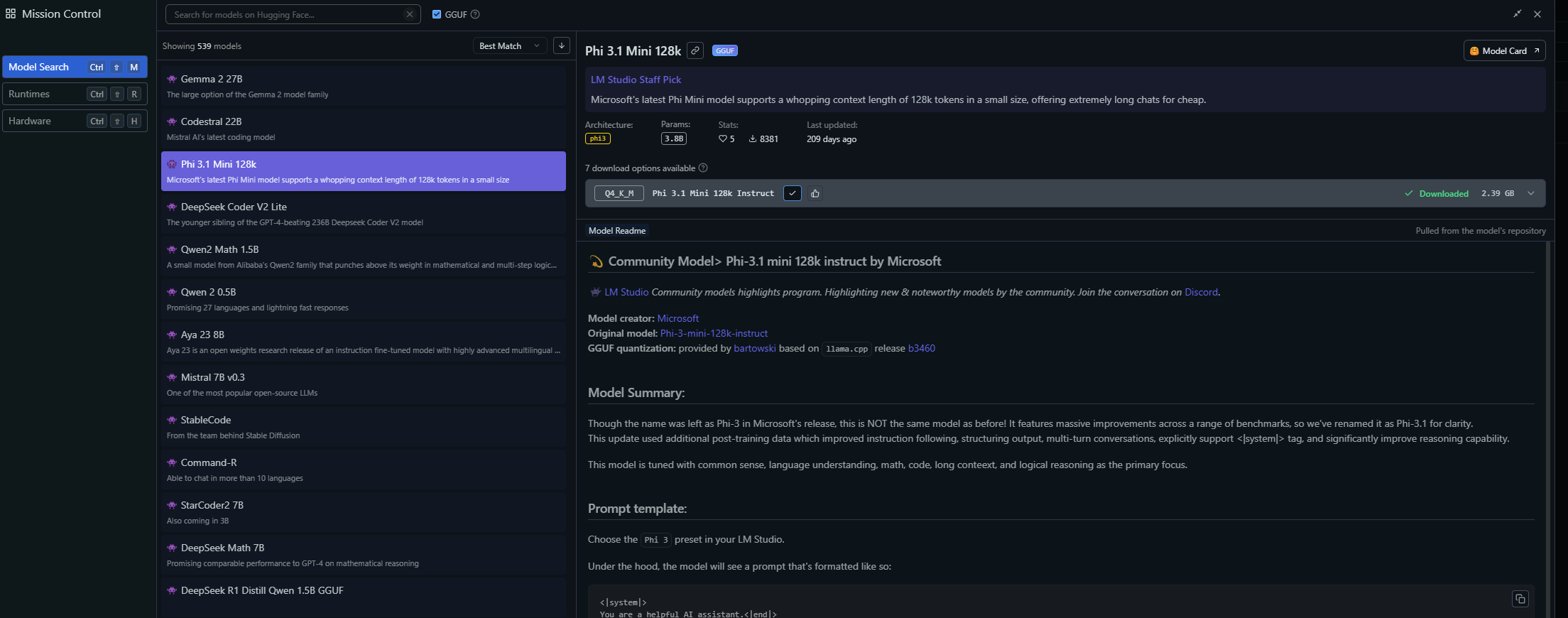
Task: Clear the Hugging Face search field
Action: tap(410, 14)
